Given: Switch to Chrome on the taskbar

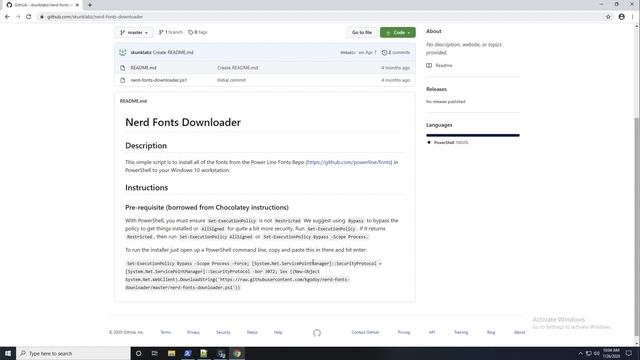Looking at the screenshot, I should coord(237,353).
